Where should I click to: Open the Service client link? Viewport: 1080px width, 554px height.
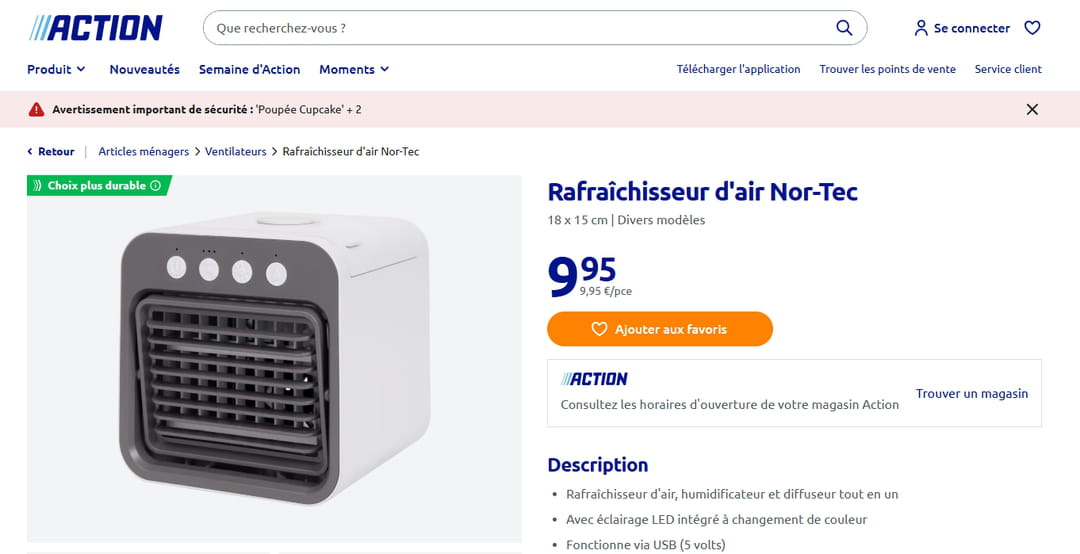coord(1008,69)
